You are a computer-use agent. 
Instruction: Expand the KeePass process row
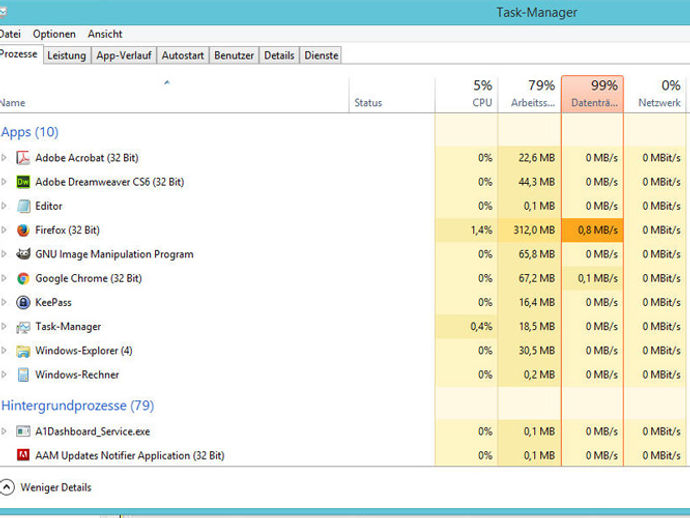pos(4,302)
